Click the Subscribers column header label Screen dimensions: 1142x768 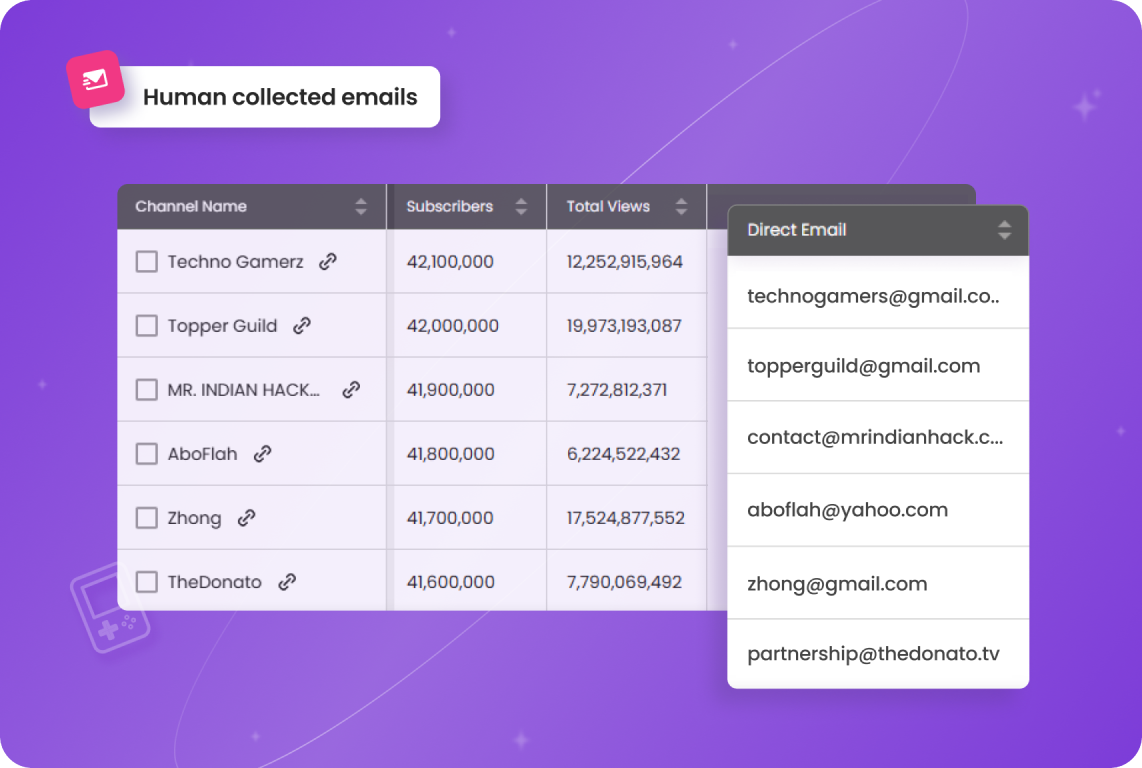[449, 206]
